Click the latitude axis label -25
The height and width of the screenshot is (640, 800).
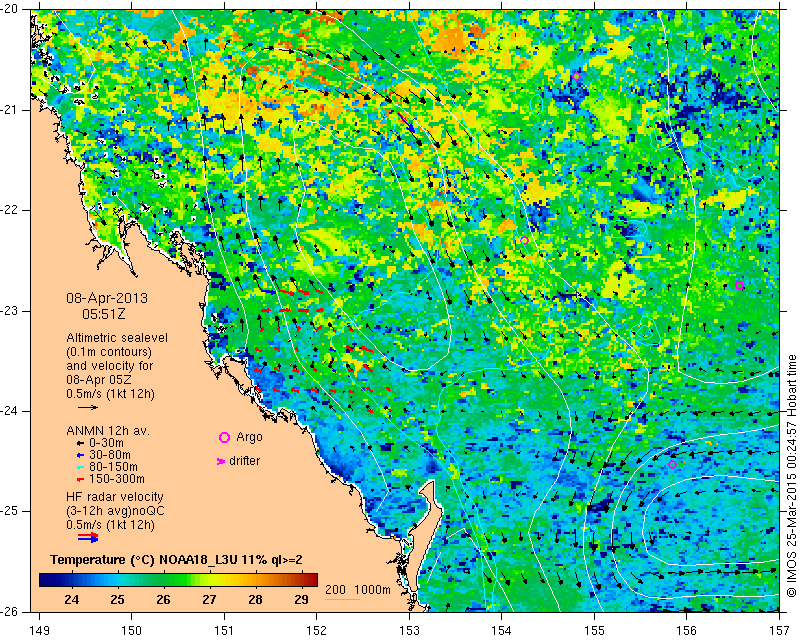10,511
